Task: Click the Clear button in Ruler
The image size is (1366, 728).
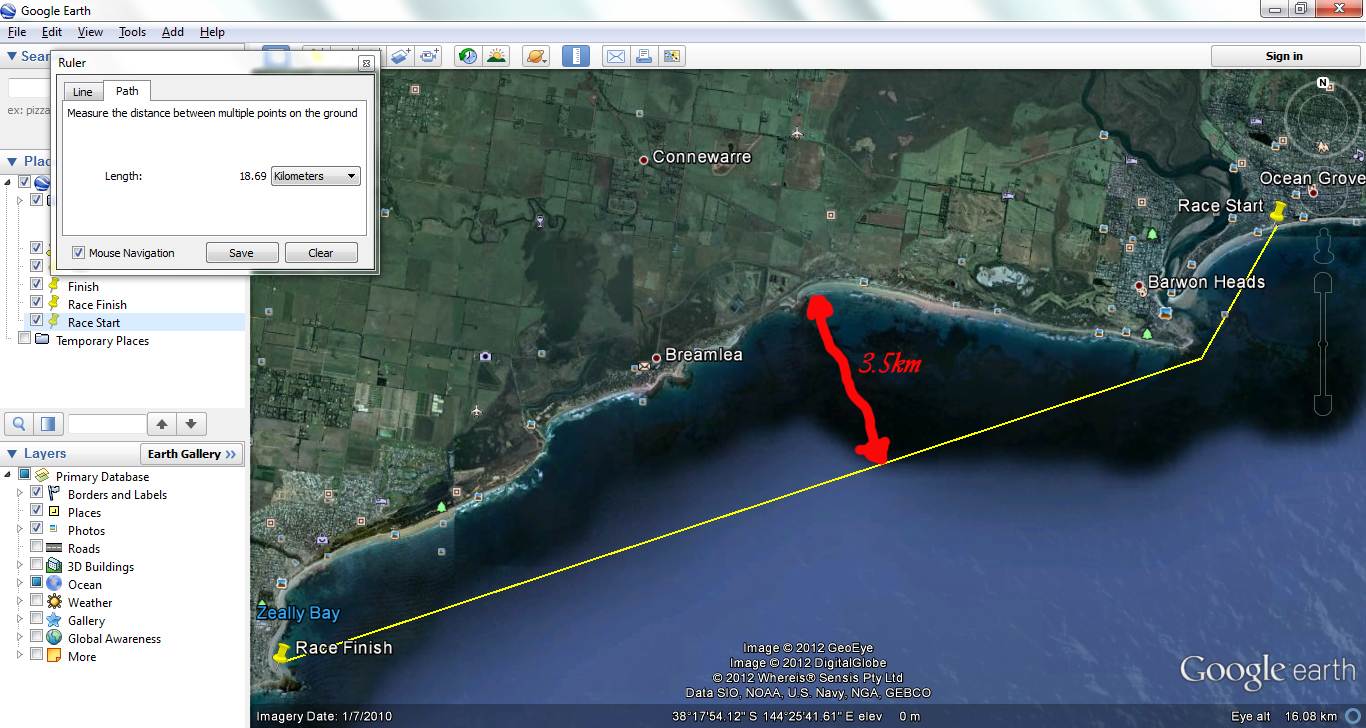Action: coord(321,253)
